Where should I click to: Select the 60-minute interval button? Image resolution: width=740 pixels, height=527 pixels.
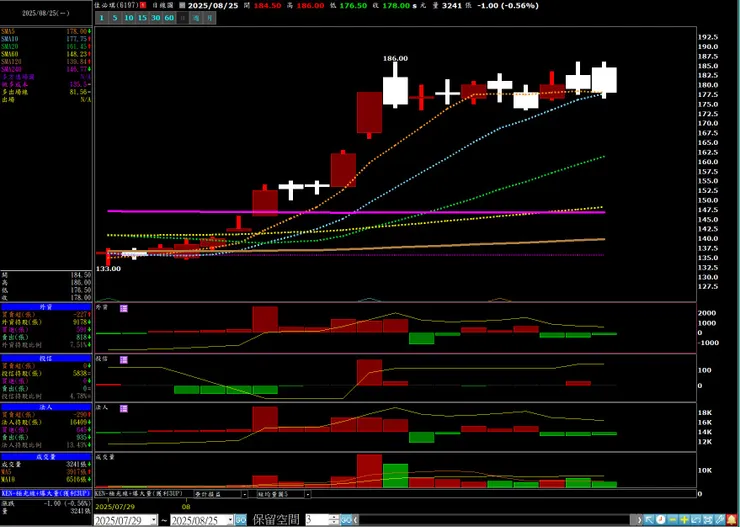[169, 18]
